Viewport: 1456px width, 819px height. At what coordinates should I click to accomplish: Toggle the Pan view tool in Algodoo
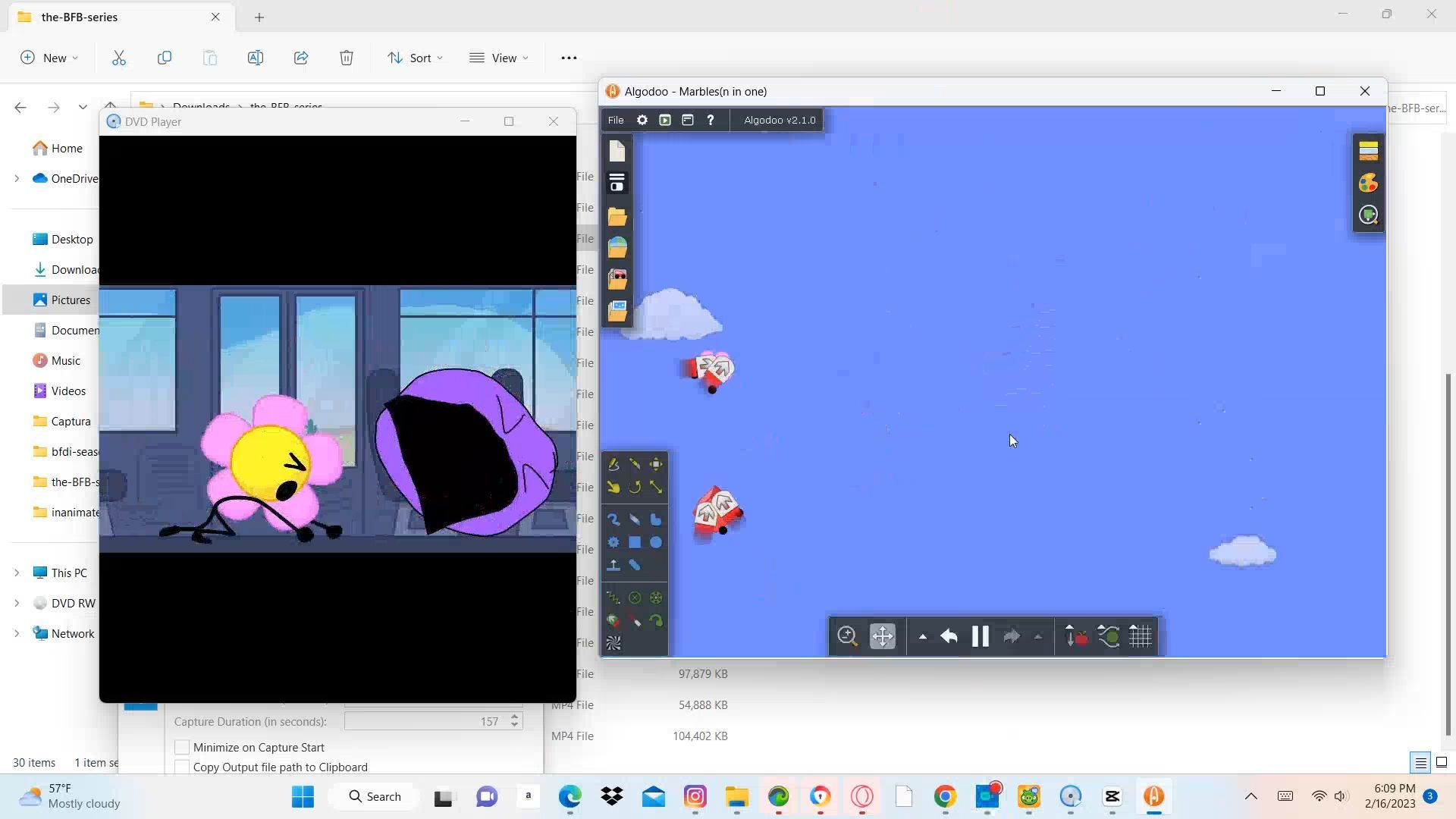(x=883, y=636)
